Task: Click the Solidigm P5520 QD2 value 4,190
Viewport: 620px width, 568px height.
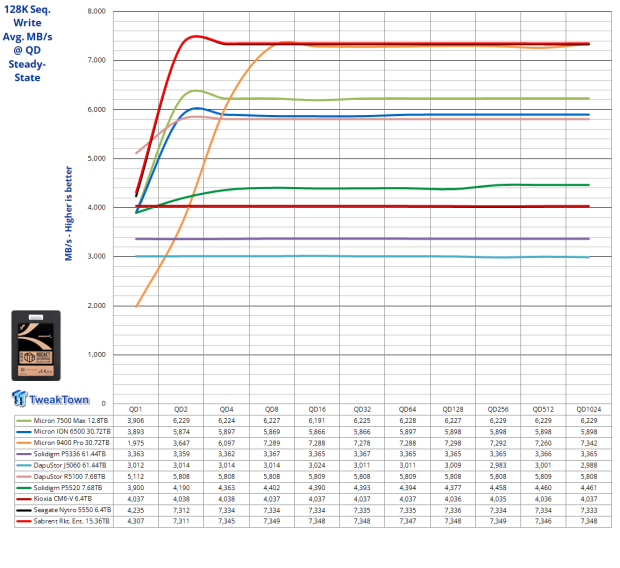Action: (x=181, y=488)
